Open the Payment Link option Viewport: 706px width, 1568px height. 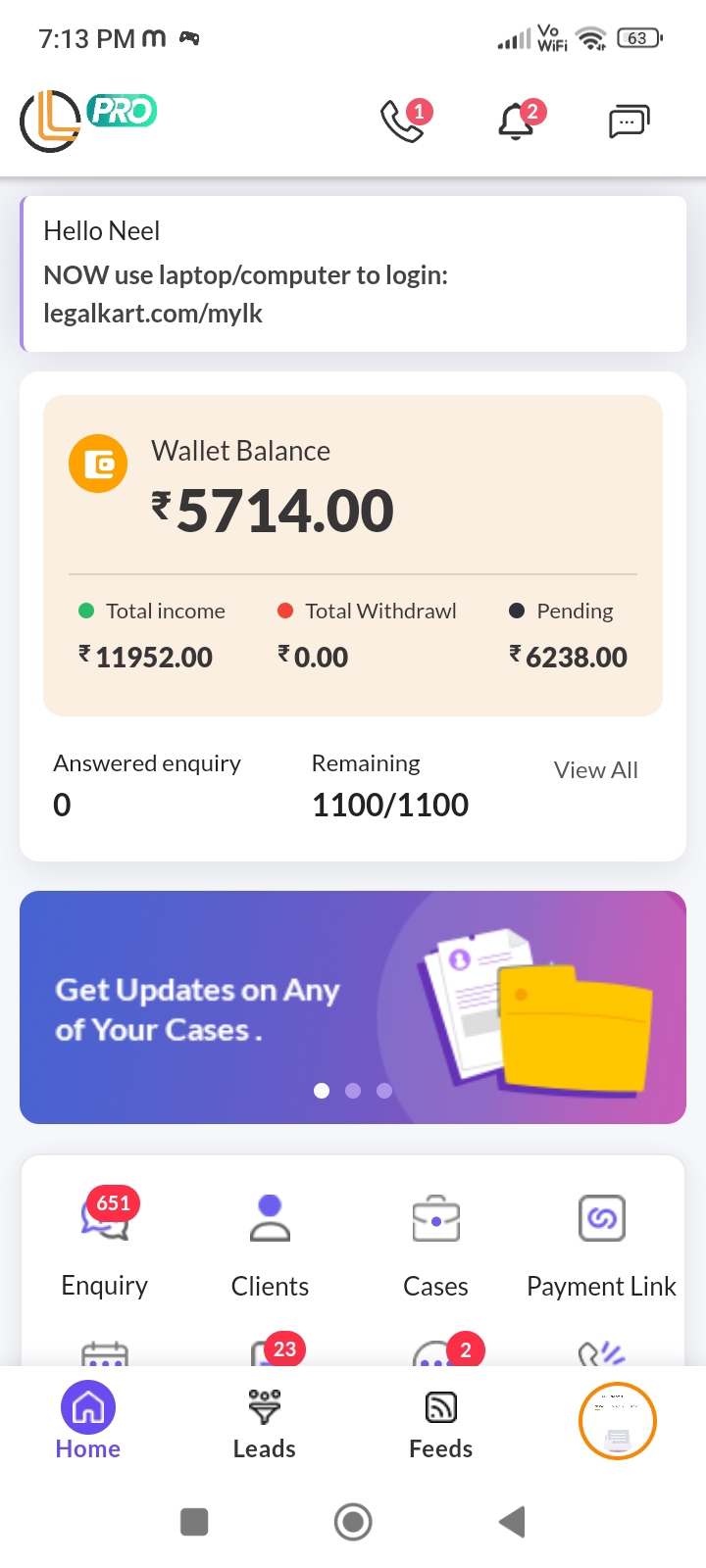click(601, 1219)
